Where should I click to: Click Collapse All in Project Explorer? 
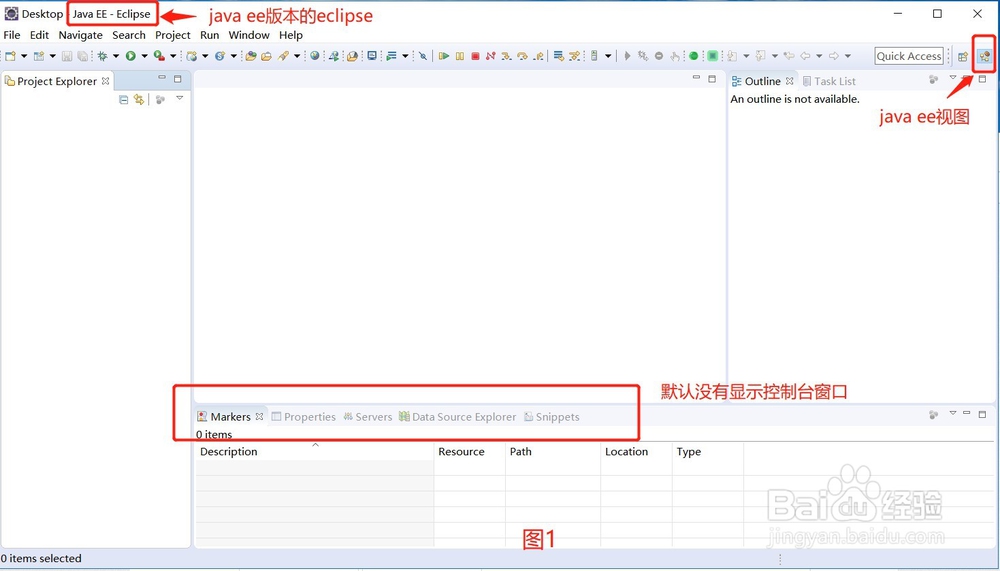pos(124,100)
